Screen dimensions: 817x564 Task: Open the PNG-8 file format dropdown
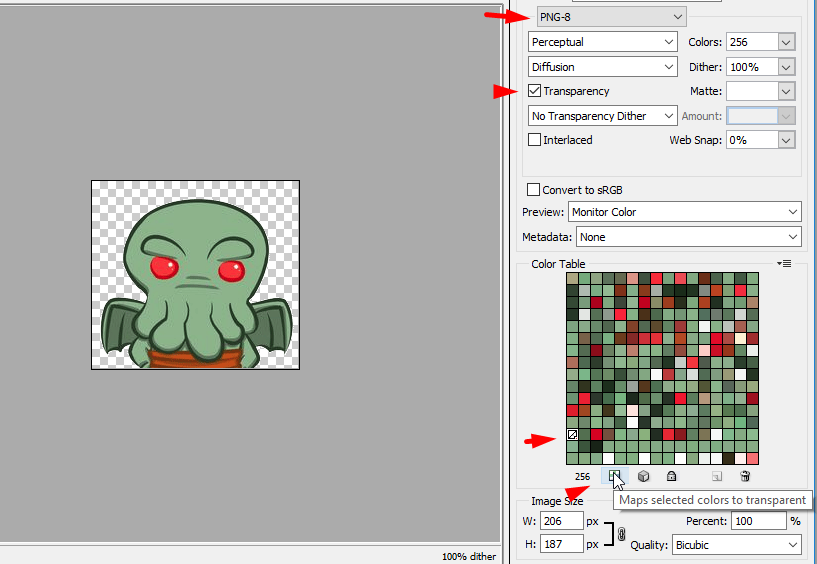click(x=611, y=17)
